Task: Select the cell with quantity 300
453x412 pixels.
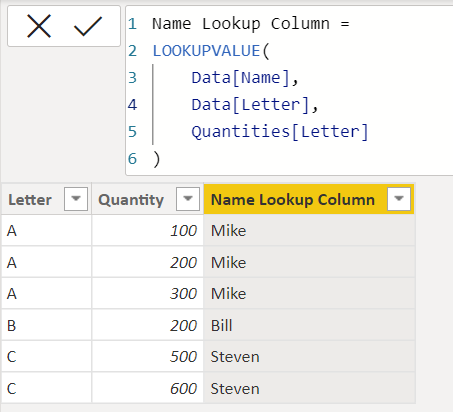Action: [148, 294]
